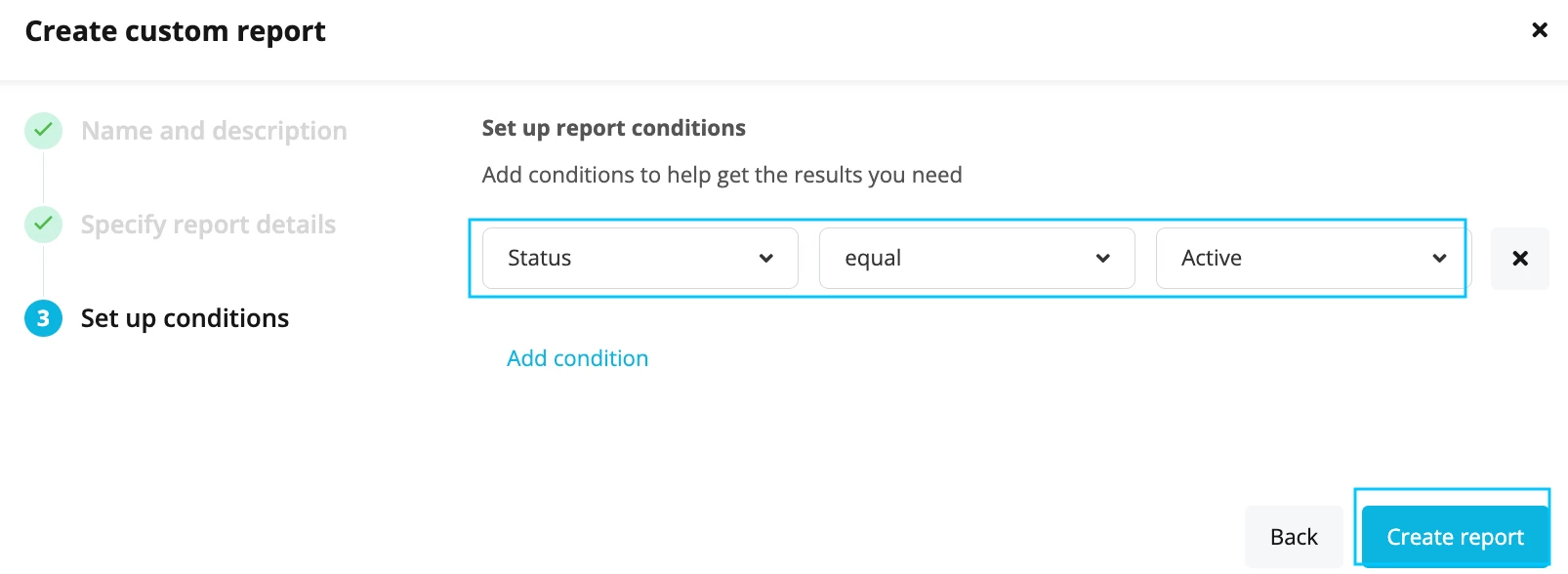Viewport: 1568px width, 574px height.
Task: Click the checkmark beside Specify report details
Action: click(43, 224)
